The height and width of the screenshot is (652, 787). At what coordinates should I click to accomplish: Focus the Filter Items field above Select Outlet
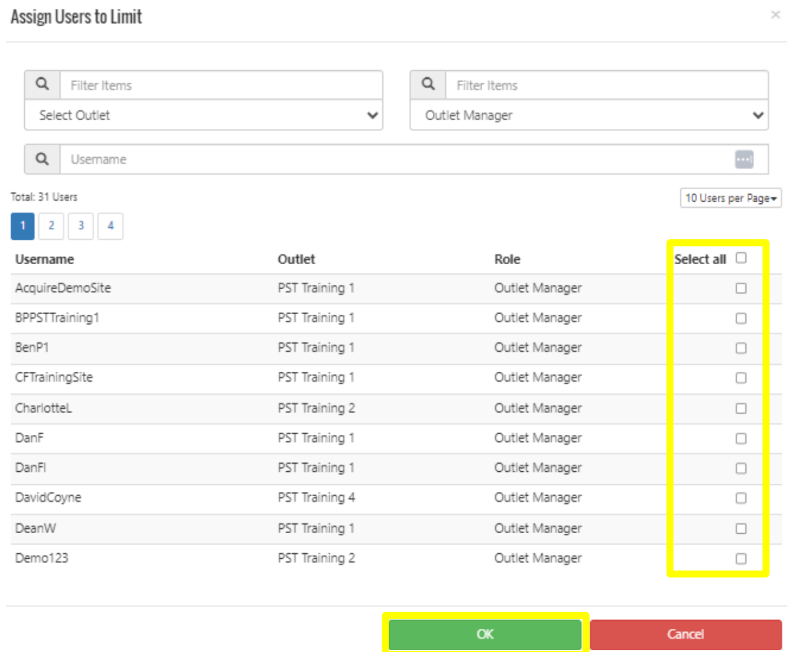tap(220, 85)
